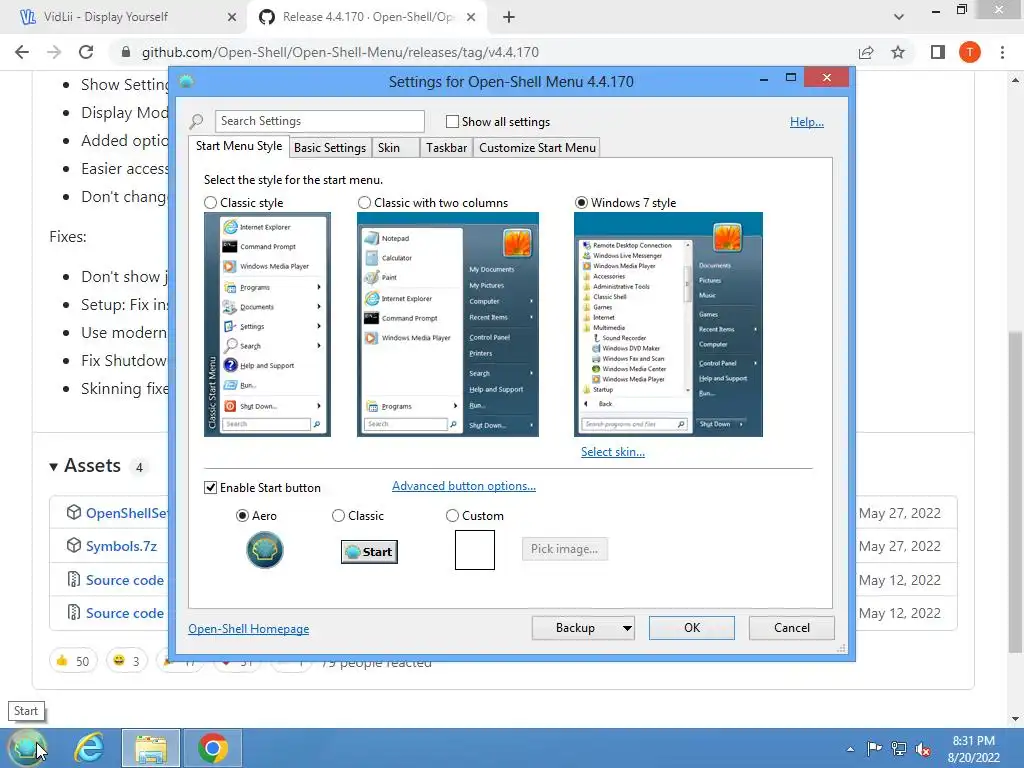The image size is (1024, 768).
Task: Open Chrome side panel icon
Action: [x=938, y=52]
